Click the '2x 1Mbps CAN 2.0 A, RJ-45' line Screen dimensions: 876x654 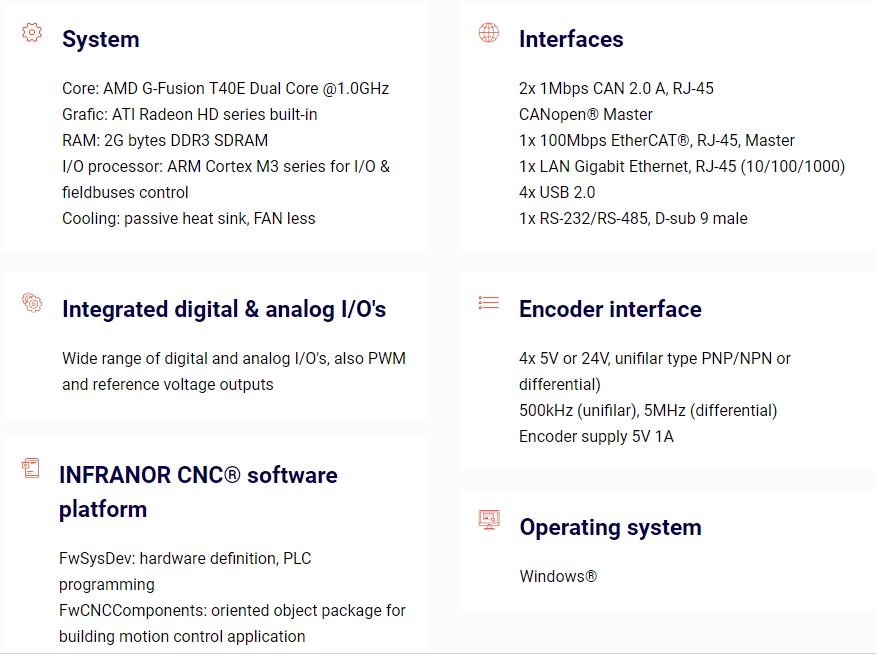(x=616, y=89)
